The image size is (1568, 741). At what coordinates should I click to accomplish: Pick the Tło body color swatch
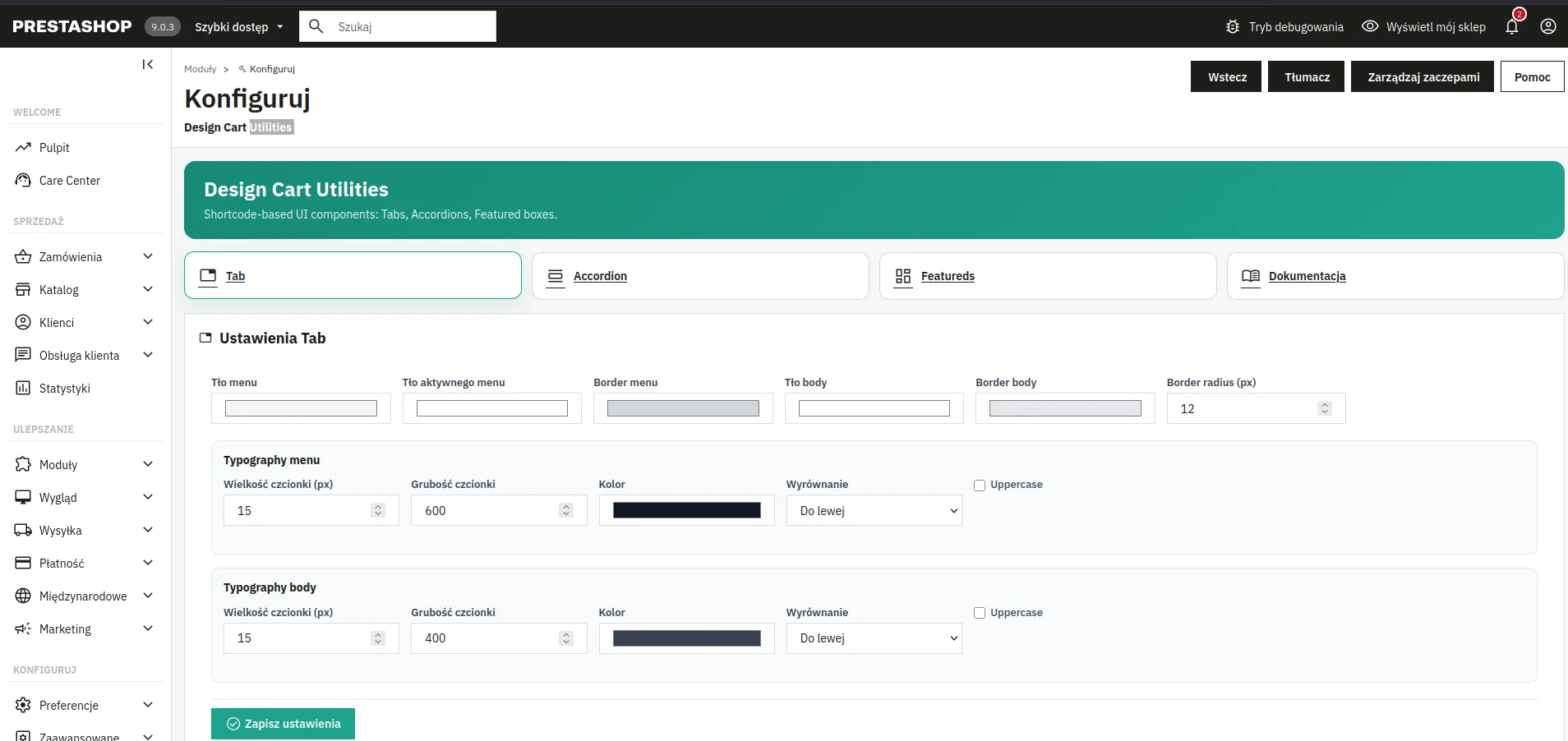(x=874, y=408)
